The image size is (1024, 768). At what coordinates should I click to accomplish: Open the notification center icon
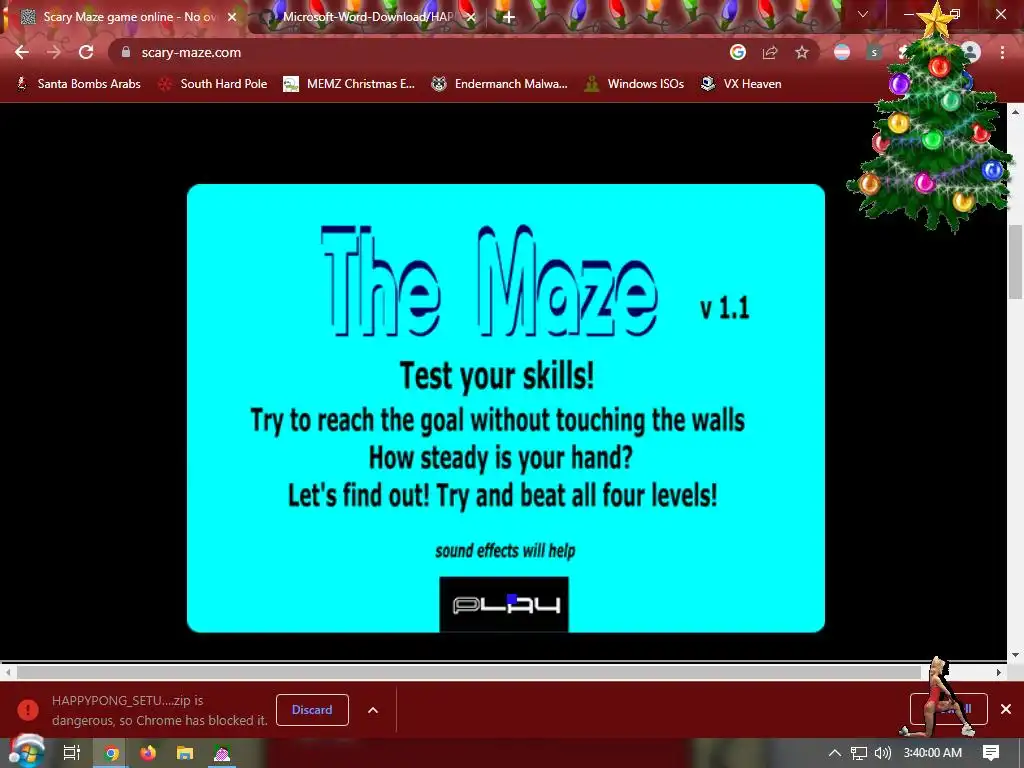pos(991,753)
